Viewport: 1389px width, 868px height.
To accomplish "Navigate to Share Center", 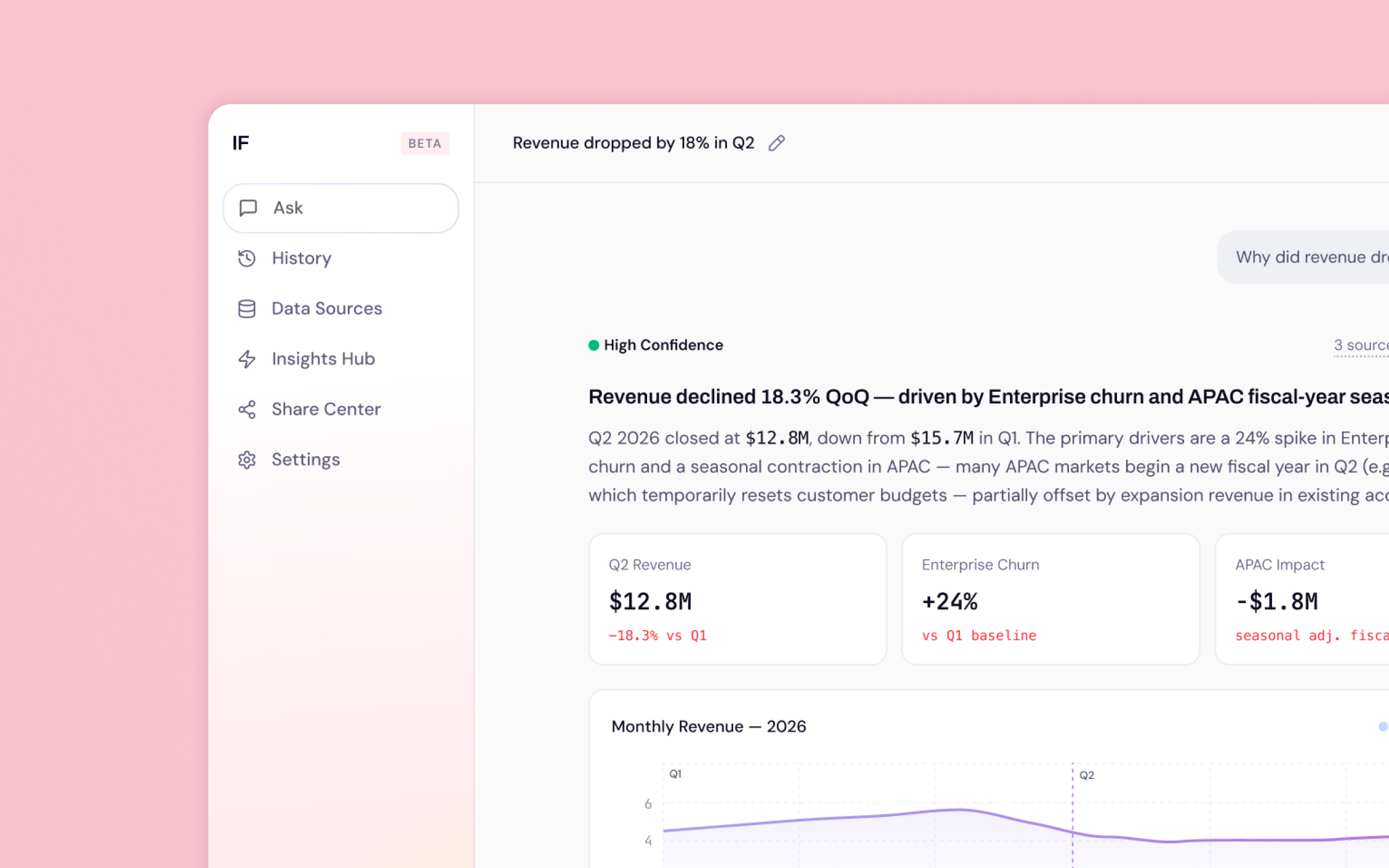I will [341, 409].
